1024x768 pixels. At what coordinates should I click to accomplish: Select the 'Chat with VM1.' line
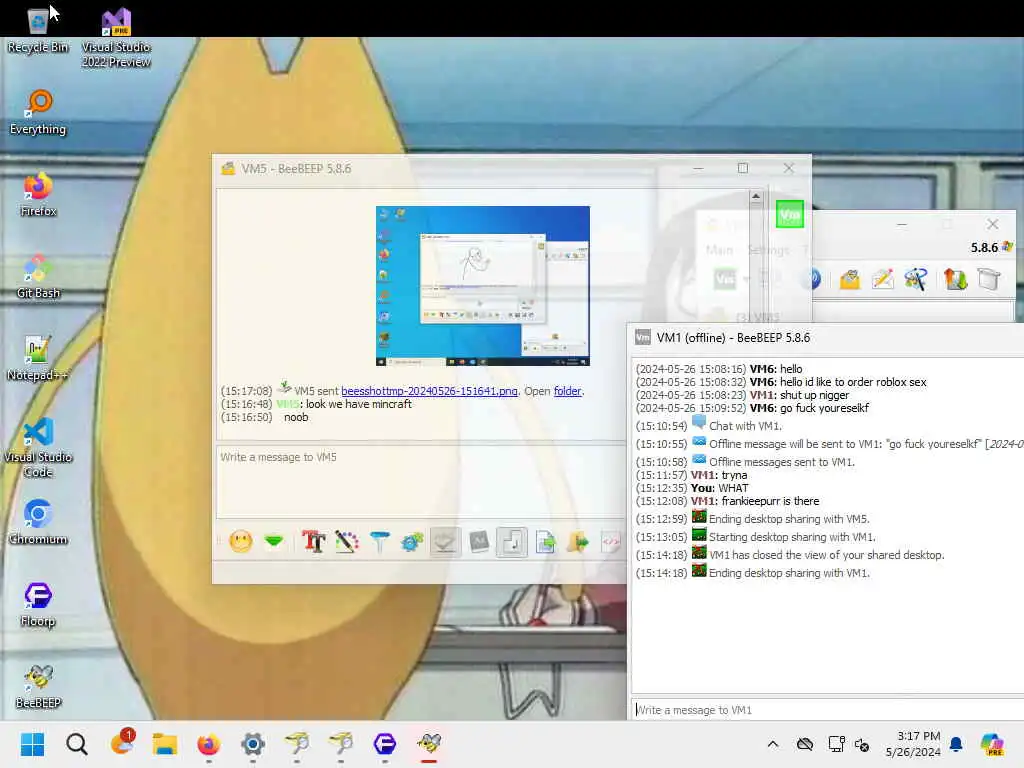coord(709,426)
